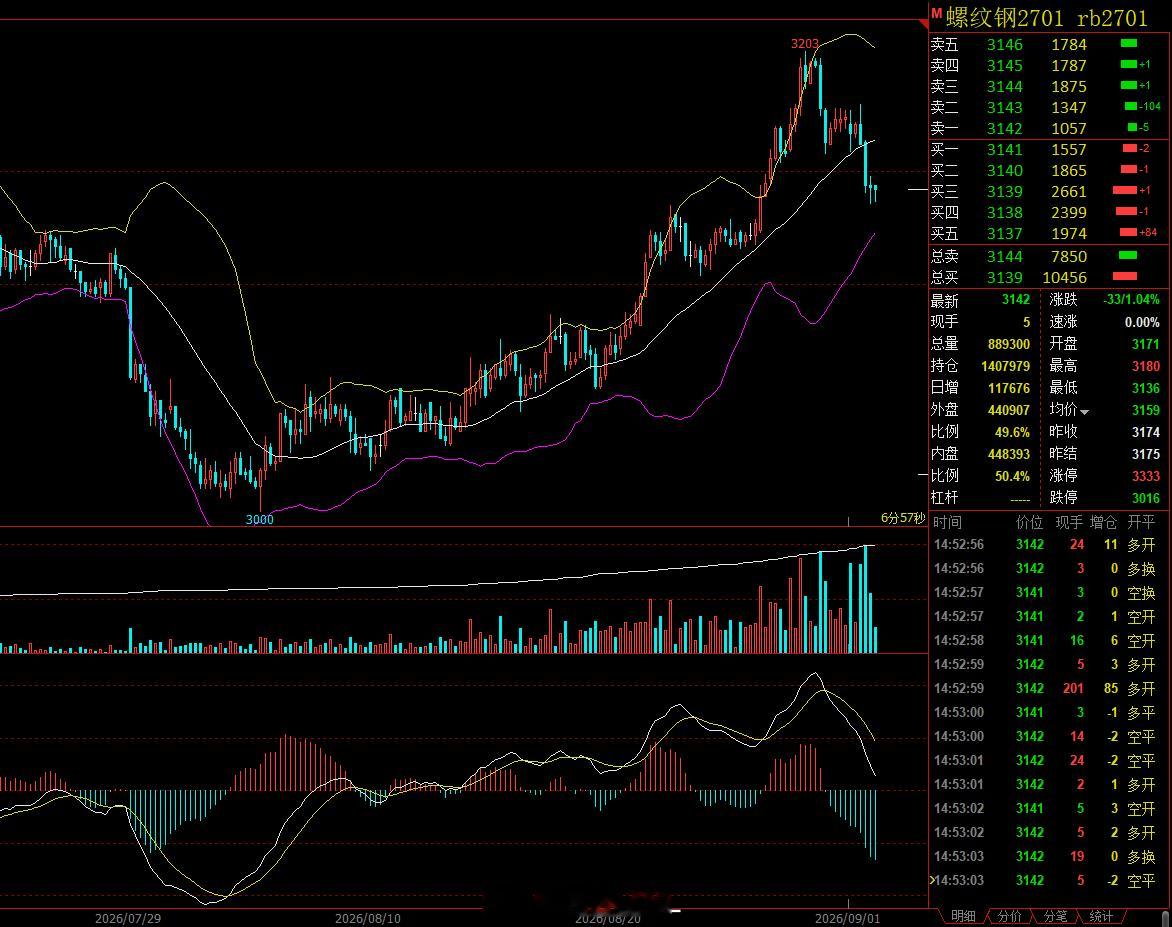Select the 买一 price 3141
The image size is (1172, 927).
pos(1005,150)
